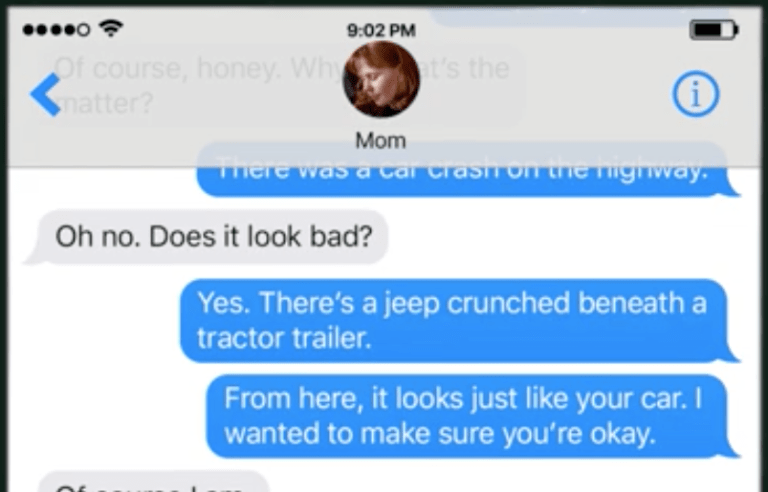Open the conversation info icon
This screenshot has width=768, height=492.
point(696,94)
